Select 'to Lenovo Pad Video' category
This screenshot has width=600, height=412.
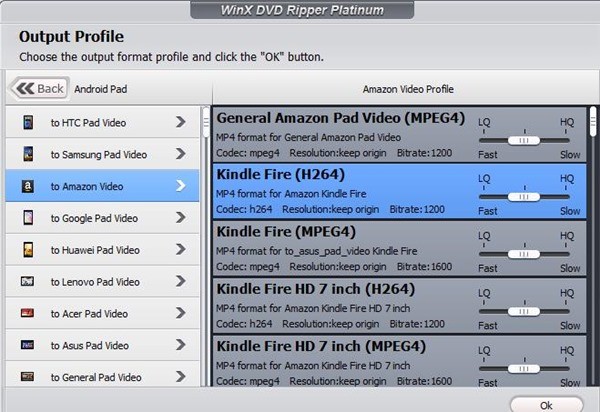click(103, 281)
